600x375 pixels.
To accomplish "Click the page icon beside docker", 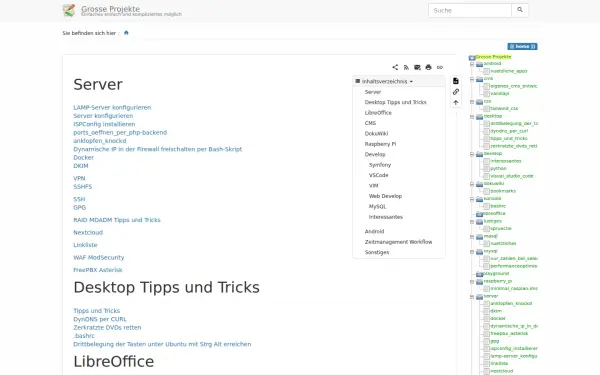I will point(486,319).
